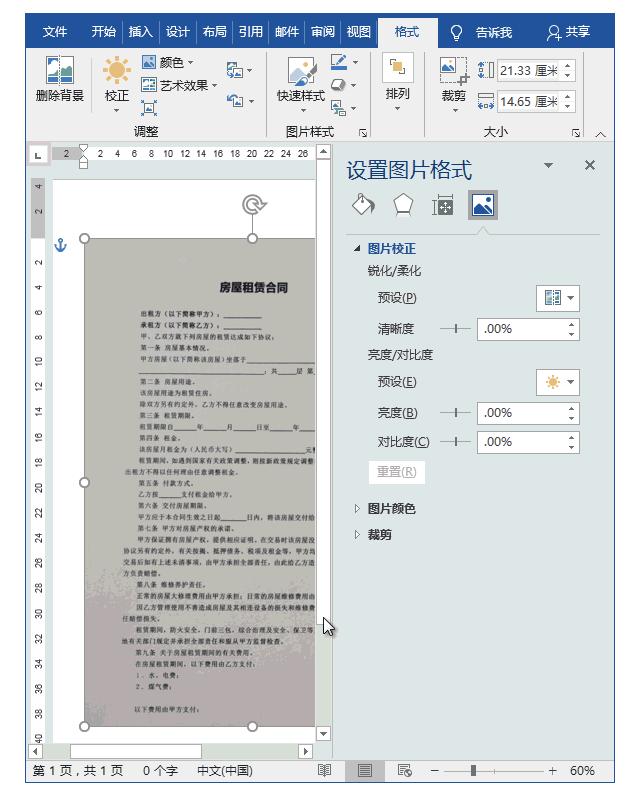This screenshot has height=797, width=639.
Task: Open the Picture Styles dialog launcher
Action: click(x=362, y=133)
